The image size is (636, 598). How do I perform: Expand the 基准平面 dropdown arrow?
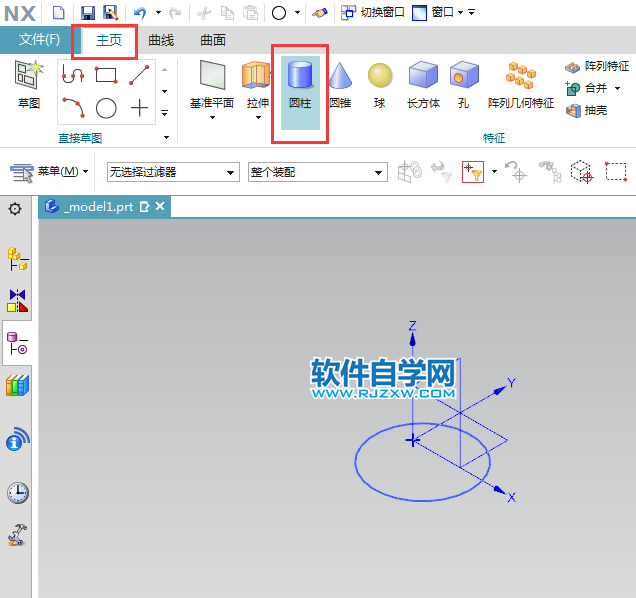[x=212, y=117]
